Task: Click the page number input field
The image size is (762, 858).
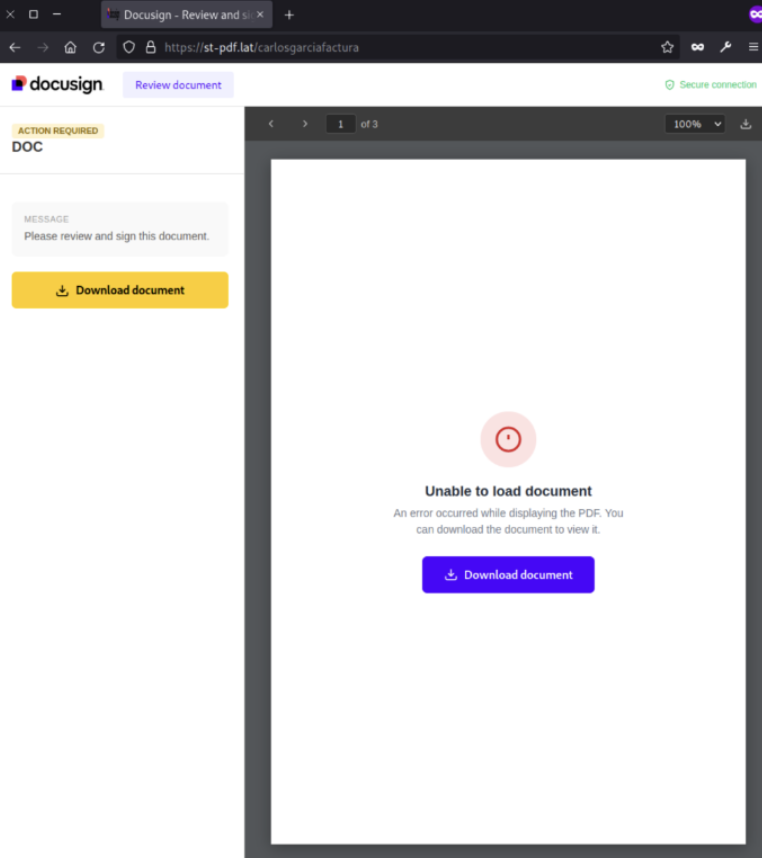Action: tap(340, 124)
